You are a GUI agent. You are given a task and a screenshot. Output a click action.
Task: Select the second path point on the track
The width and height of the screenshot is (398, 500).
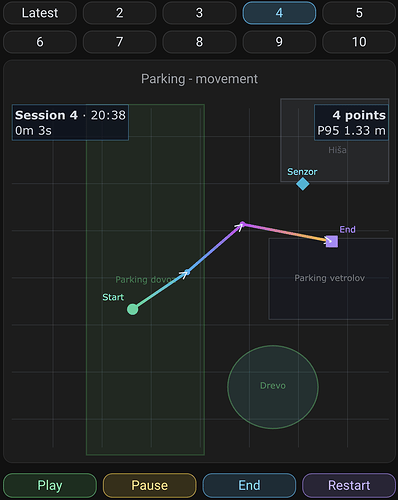(187, 272)
